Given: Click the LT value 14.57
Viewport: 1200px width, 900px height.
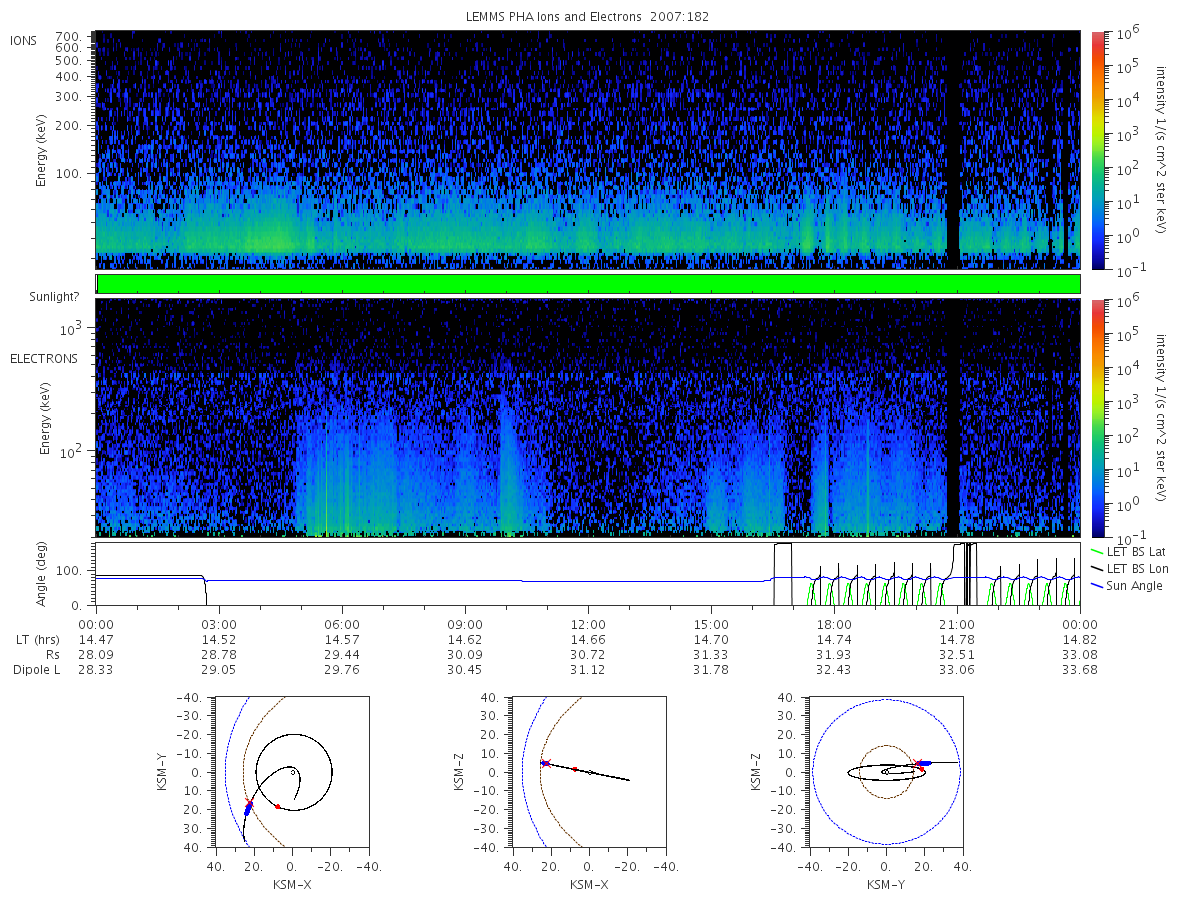Looking at the screenshot, I should [x=342, y=638].
